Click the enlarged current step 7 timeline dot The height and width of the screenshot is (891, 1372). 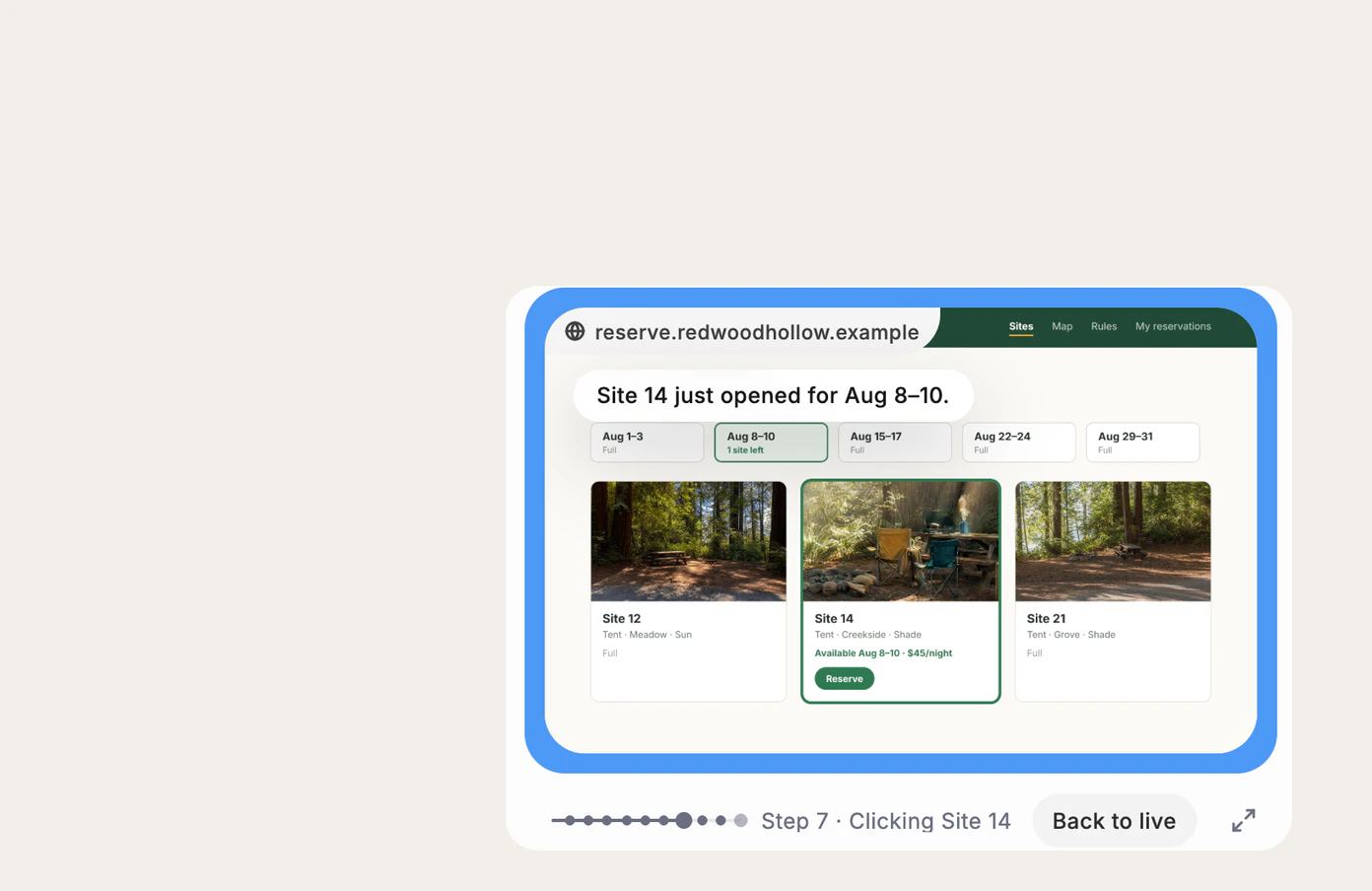click(x=683, y=820)
